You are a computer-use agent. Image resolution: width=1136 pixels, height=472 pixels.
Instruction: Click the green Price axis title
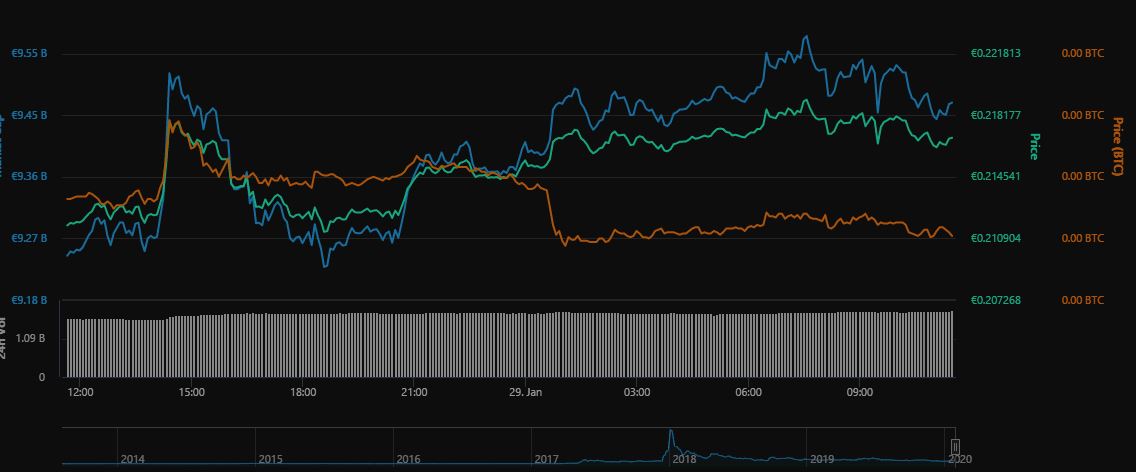[1035, 146]
